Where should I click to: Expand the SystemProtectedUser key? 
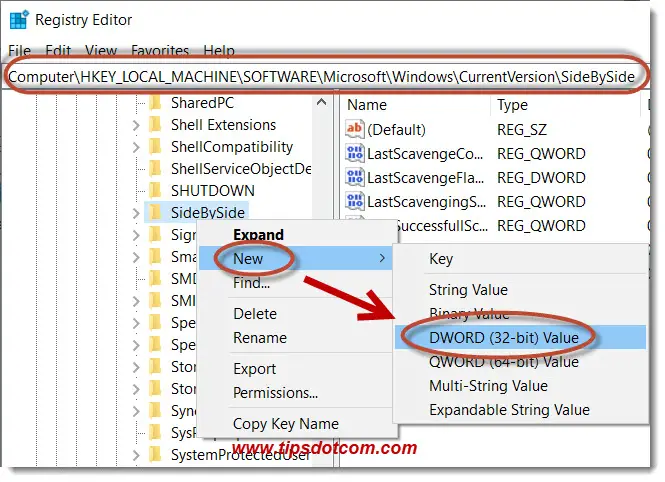(x=136, y=455)
